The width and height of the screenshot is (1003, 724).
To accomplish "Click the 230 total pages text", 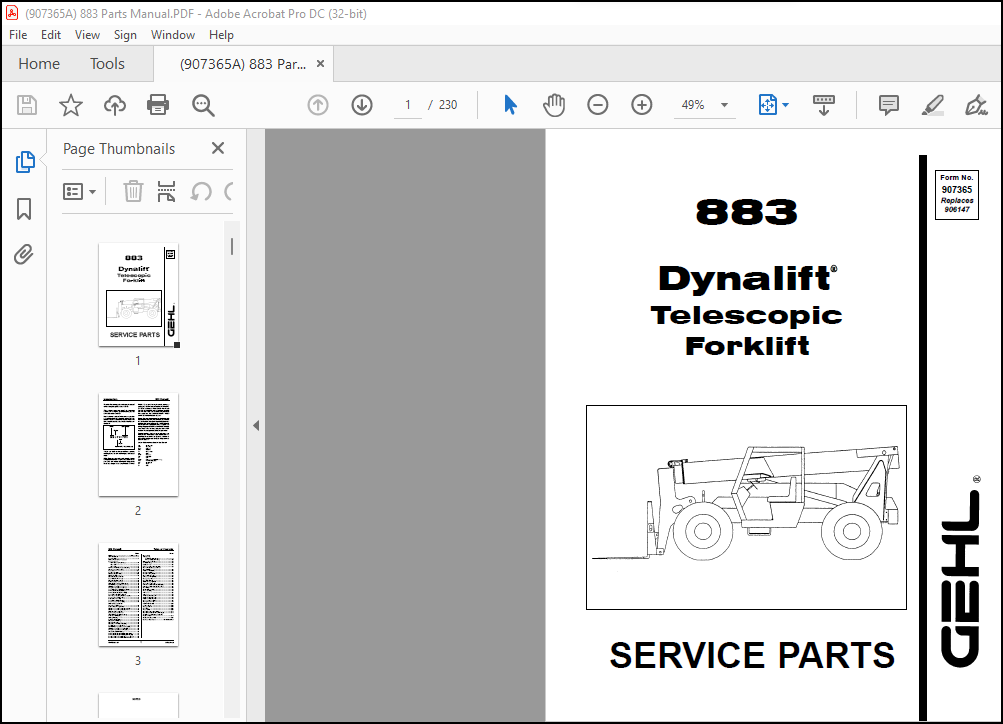I will [x=448, y=105].
